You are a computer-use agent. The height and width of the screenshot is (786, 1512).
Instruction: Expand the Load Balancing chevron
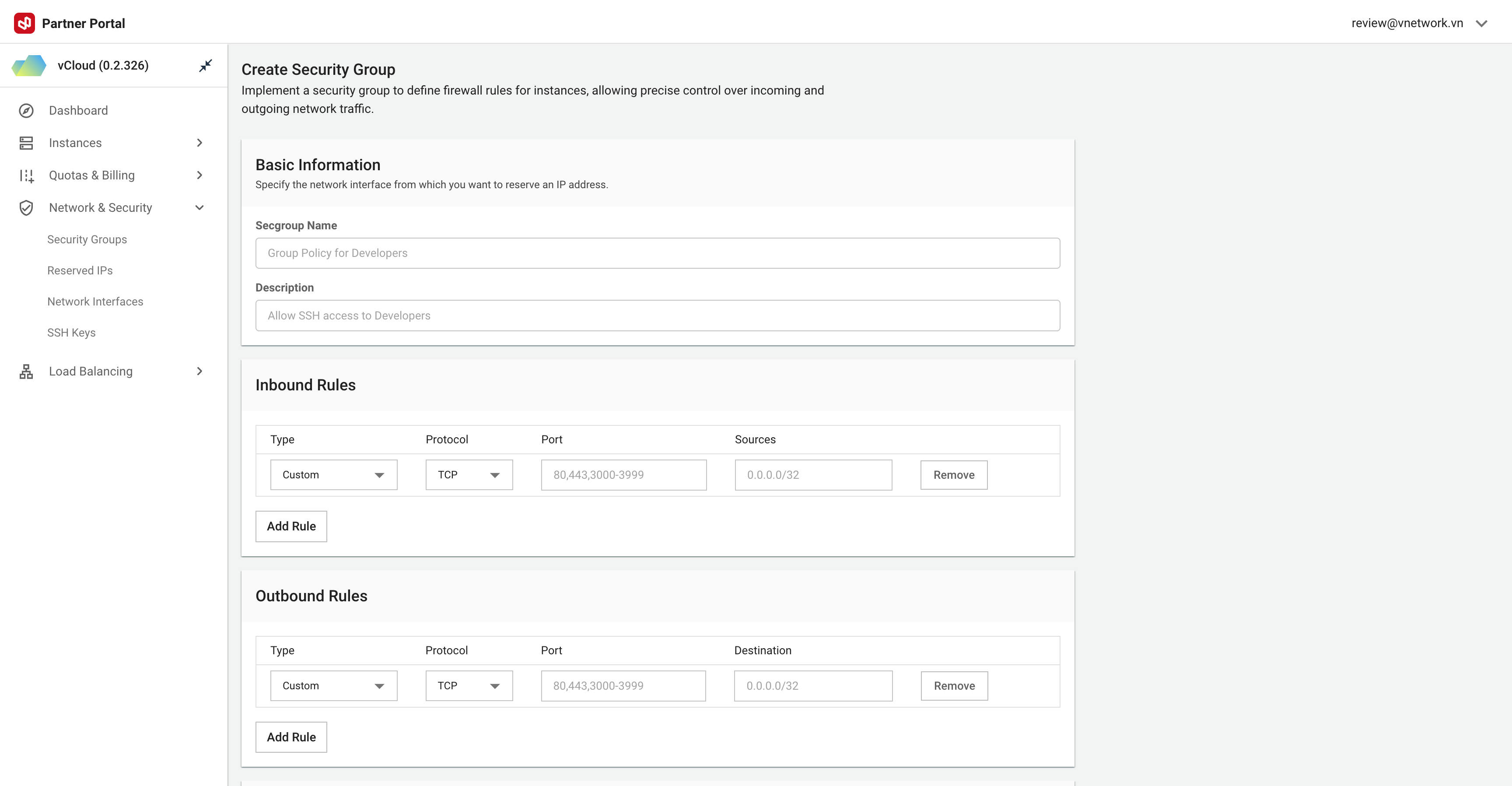[199, 371]
